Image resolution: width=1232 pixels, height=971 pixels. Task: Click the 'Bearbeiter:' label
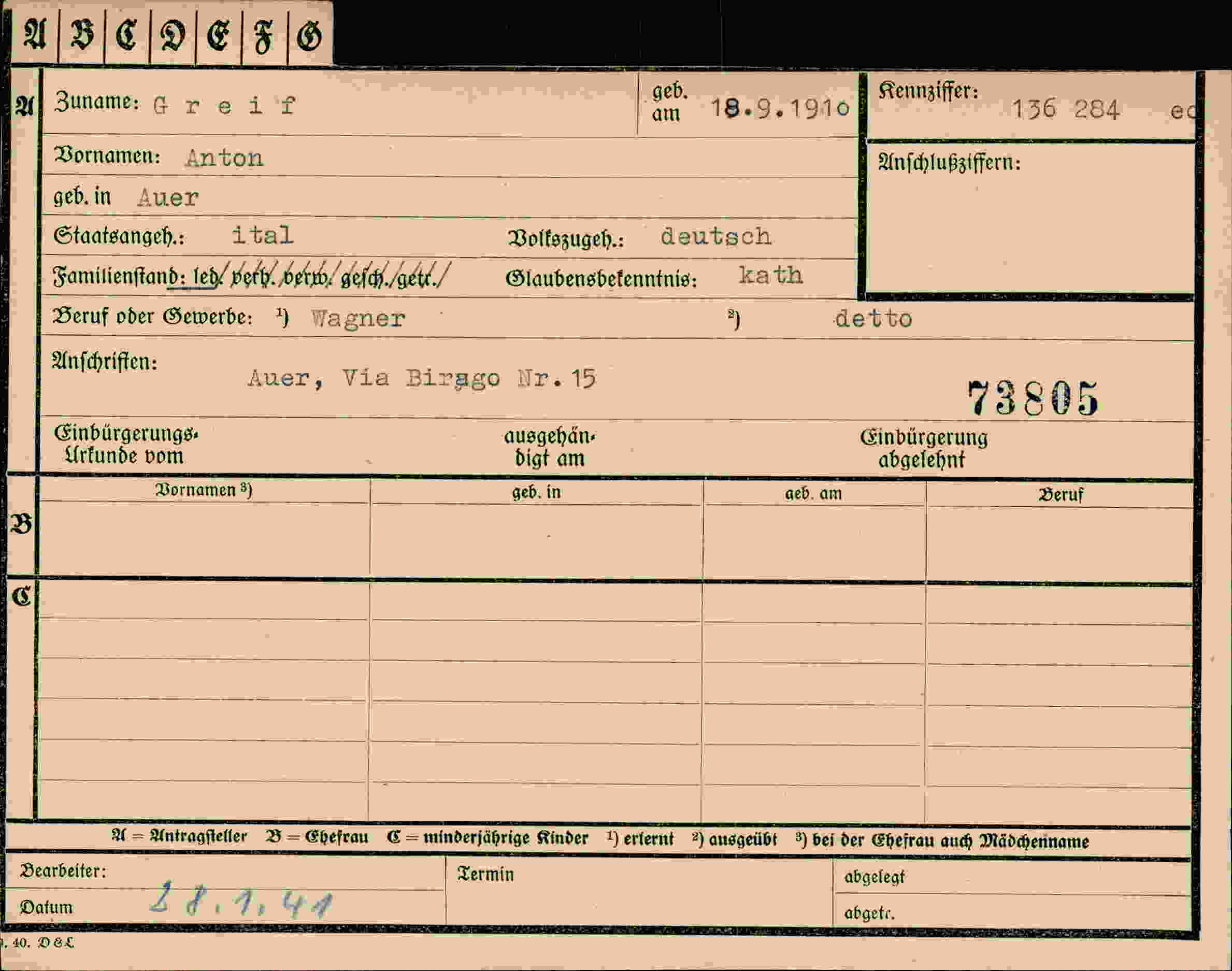63,871
